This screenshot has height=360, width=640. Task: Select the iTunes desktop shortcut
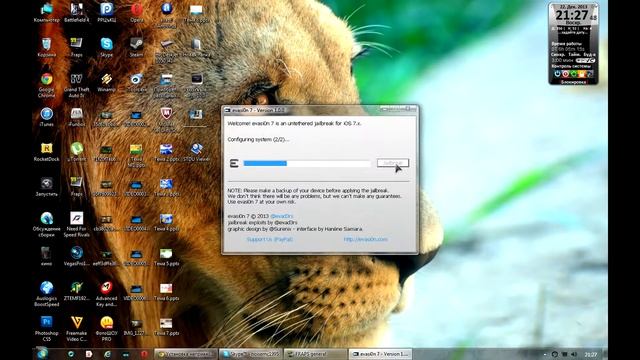47,117
